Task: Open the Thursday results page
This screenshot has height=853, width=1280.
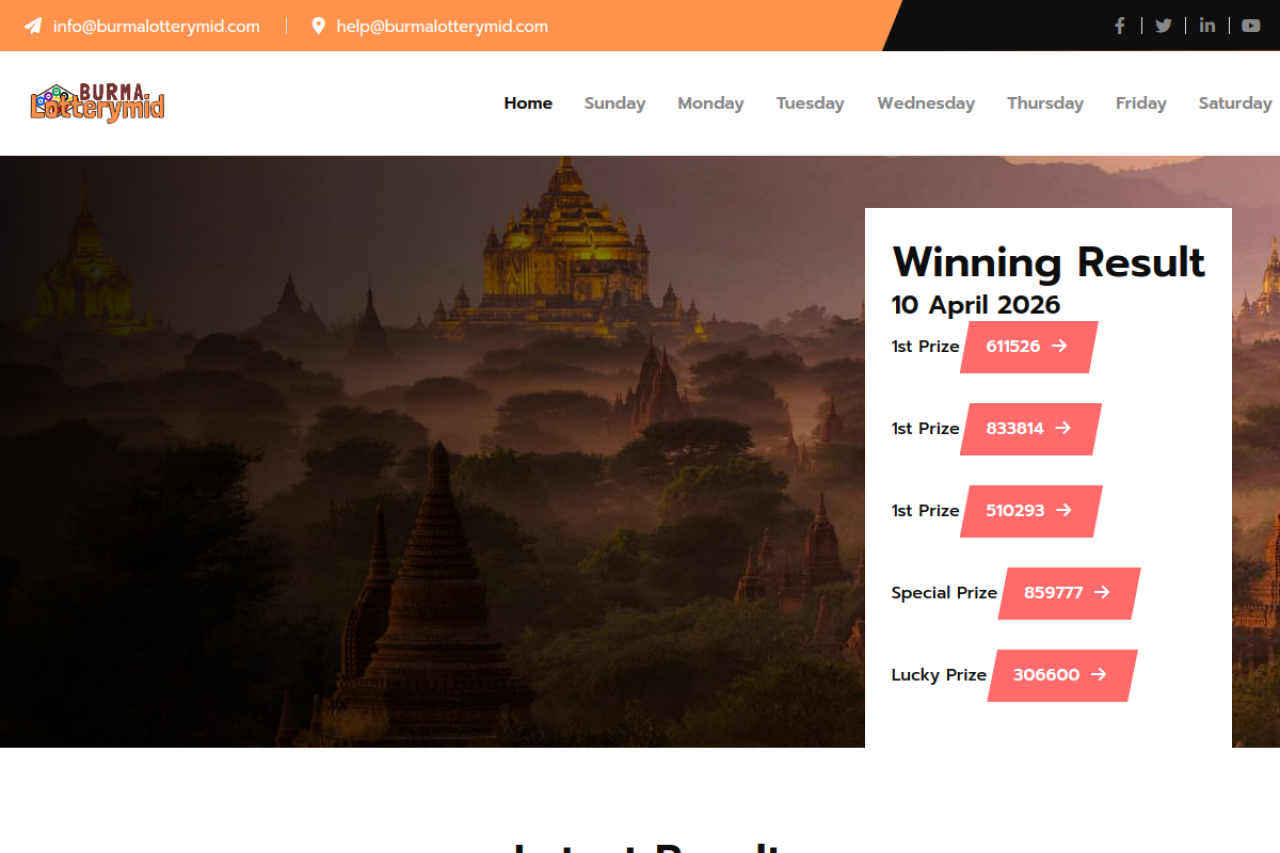Action: (1045, 103)
